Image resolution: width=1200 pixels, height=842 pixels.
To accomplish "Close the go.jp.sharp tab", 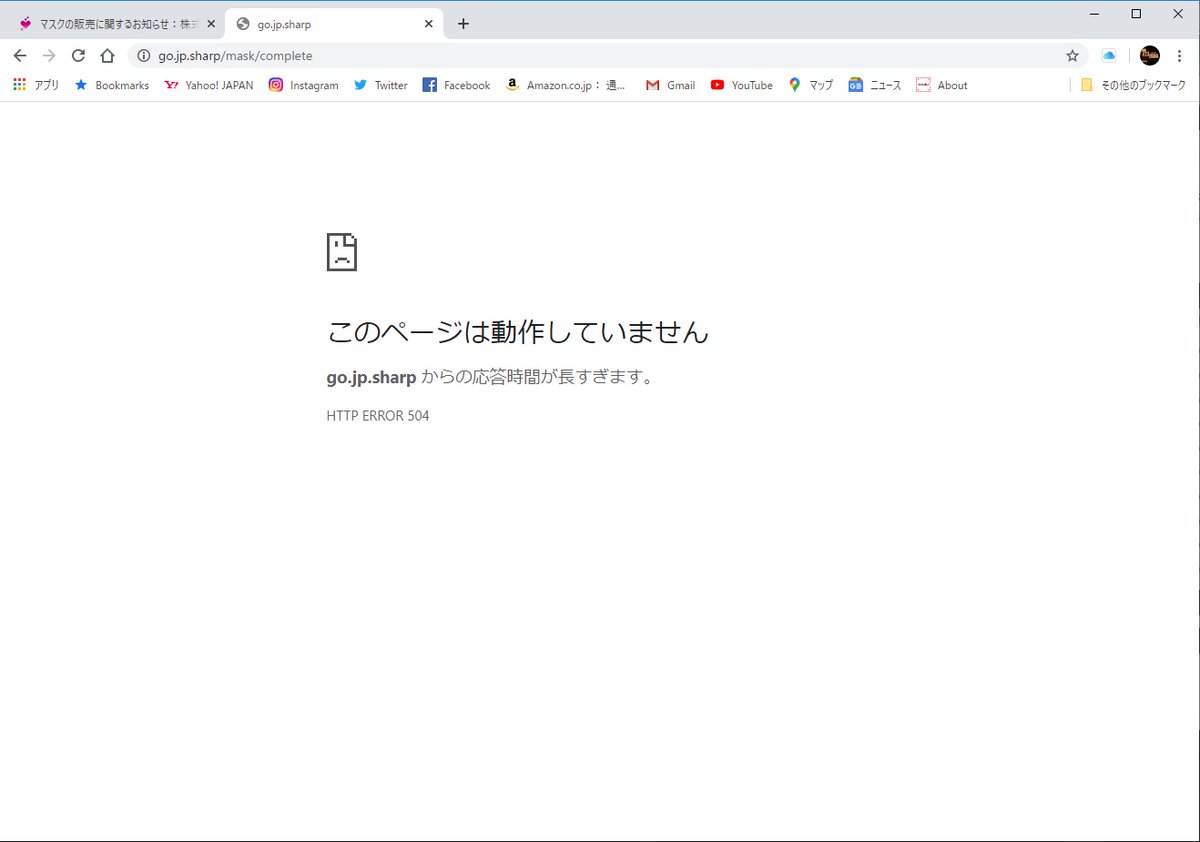I will coord(429,24).
